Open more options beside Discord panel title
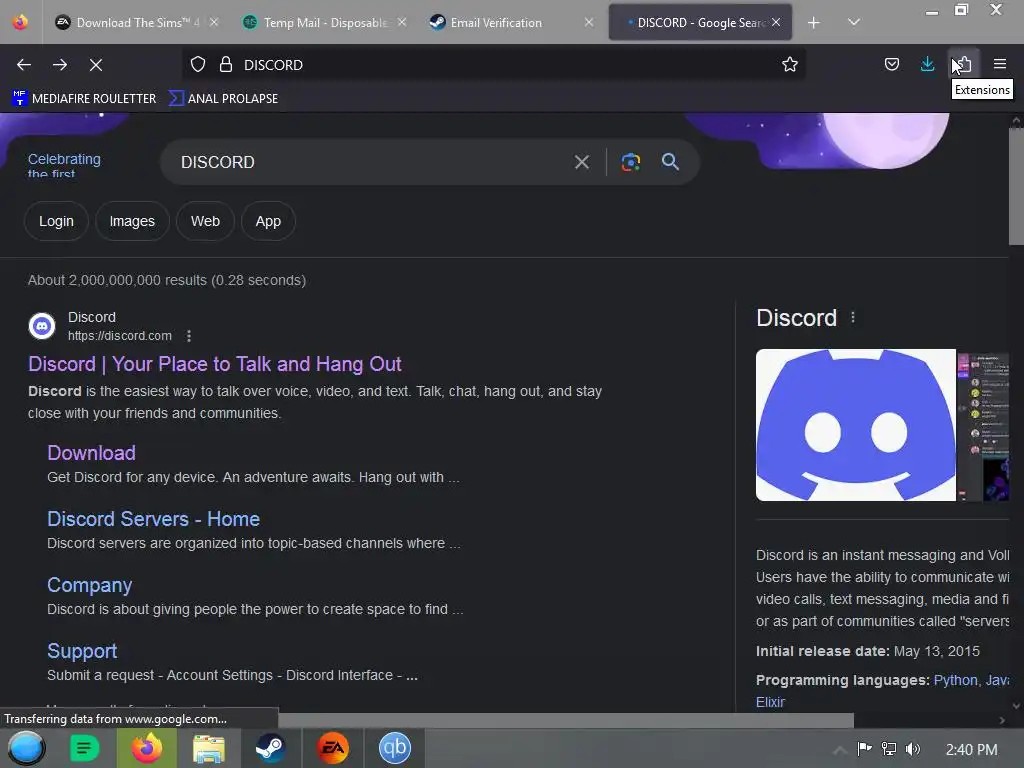Image resolution: width=1024 pixels, height=768 pixels. [853, 317]
